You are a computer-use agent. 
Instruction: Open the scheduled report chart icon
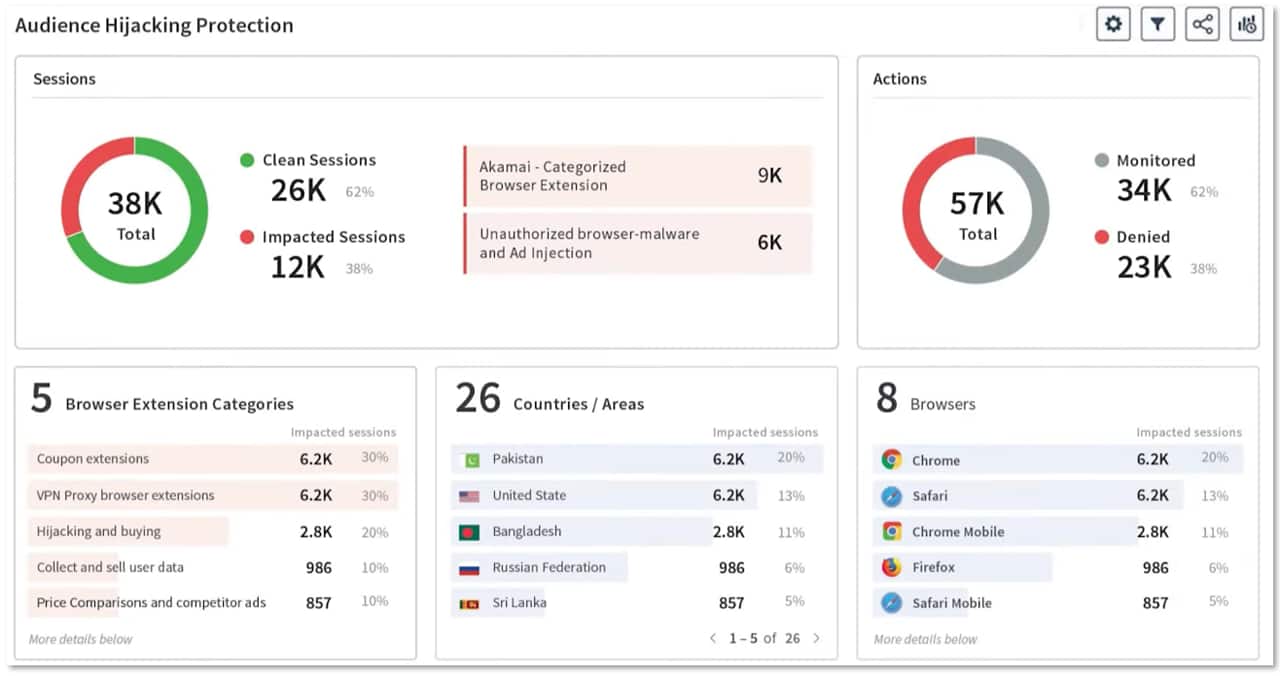click(x=1246, y=25)
